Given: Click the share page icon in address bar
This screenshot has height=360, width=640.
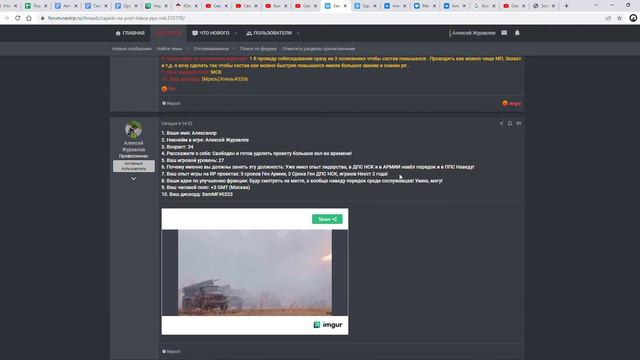Looking at the screenshot, I should point(608,18).
